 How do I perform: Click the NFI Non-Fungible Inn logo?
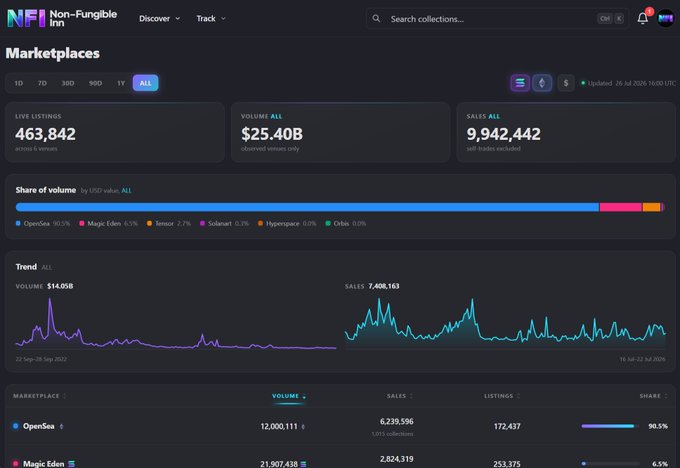(x=62, y=18)
